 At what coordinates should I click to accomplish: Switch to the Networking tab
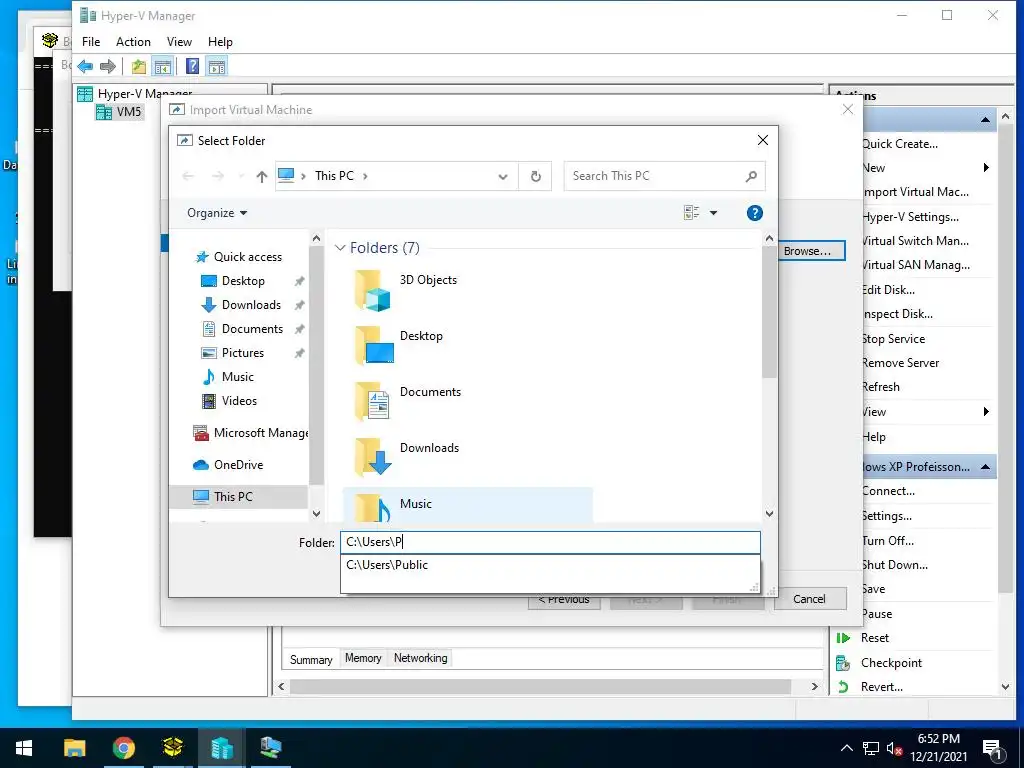pos(421,658)
